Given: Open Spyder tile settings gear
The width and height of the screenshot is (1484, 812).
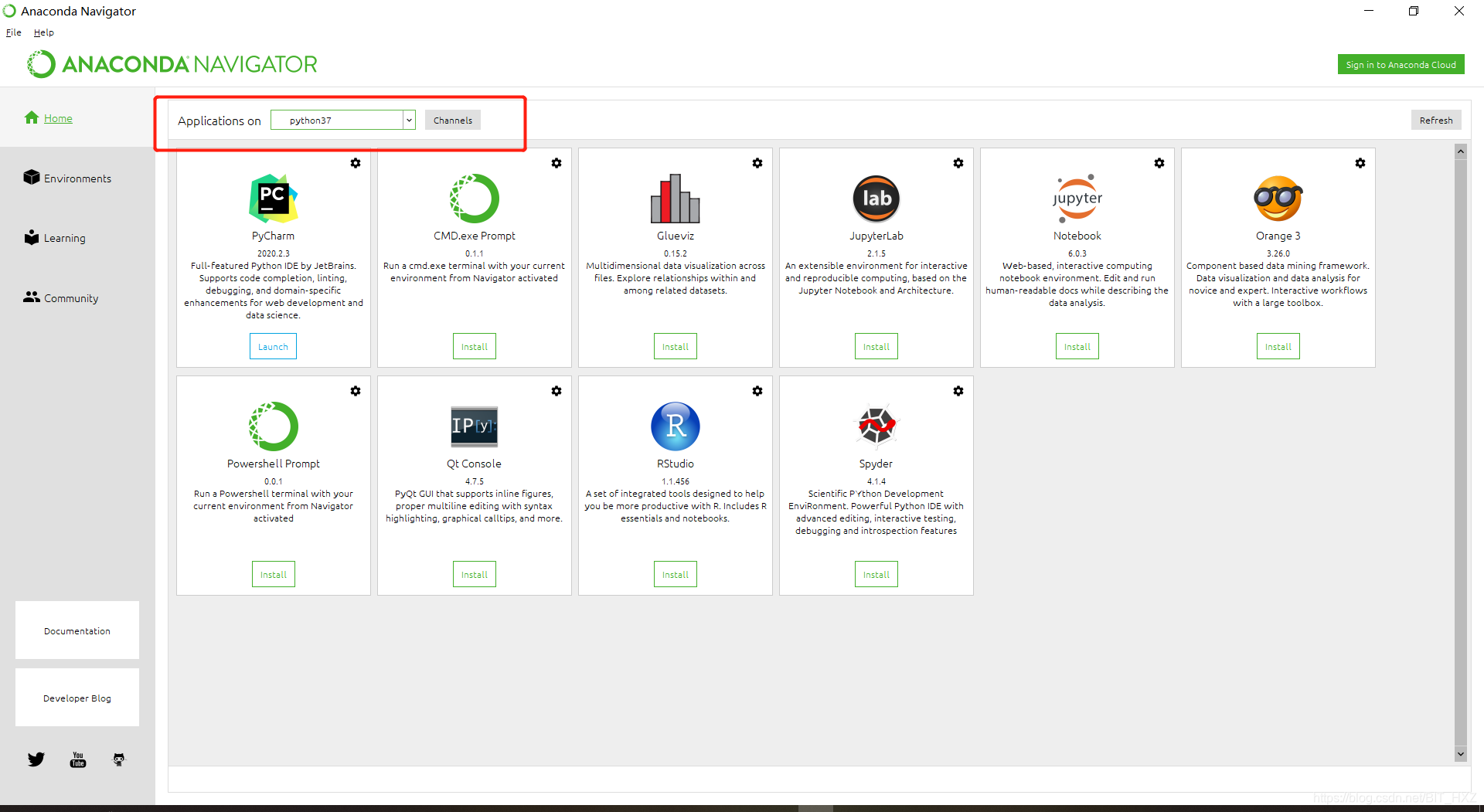Looking at the screenshot, I should pos(958,391).
